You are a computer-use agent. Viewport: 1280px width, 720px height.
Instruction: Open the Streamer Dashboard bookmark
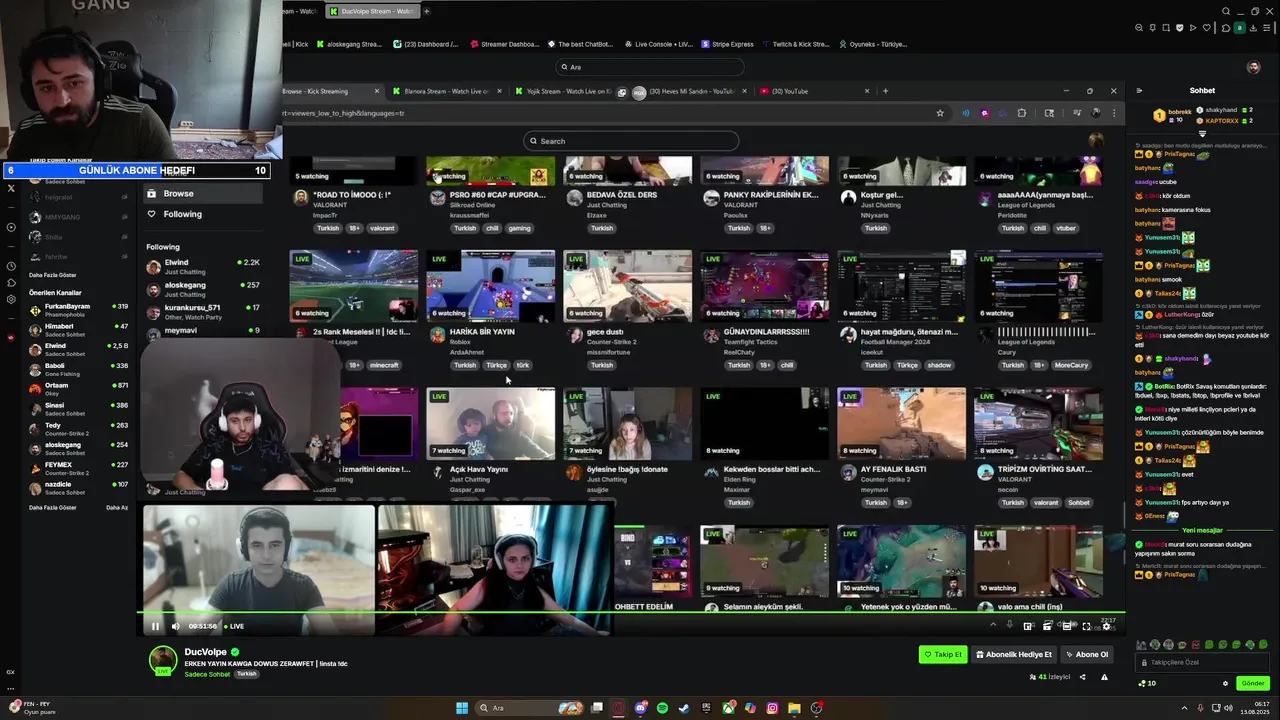click(x=504, y=44)
